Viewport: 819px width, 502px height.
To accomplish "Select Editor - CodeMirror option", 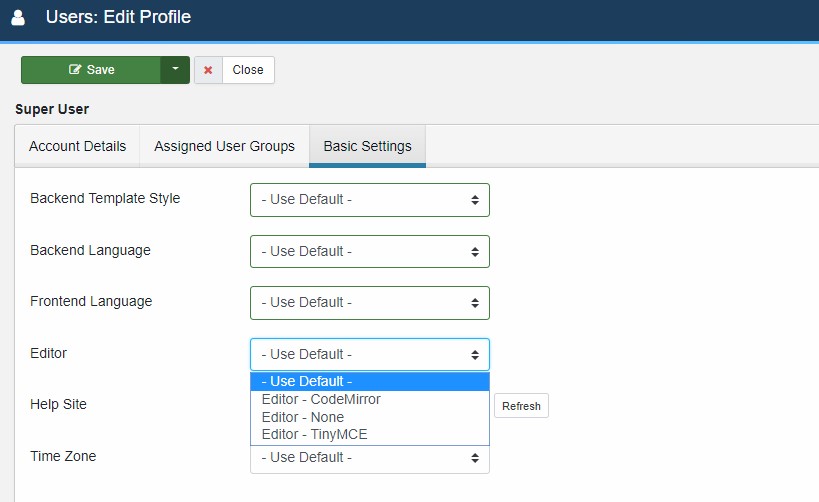I will pyautogui.click(x=370, y=399).
